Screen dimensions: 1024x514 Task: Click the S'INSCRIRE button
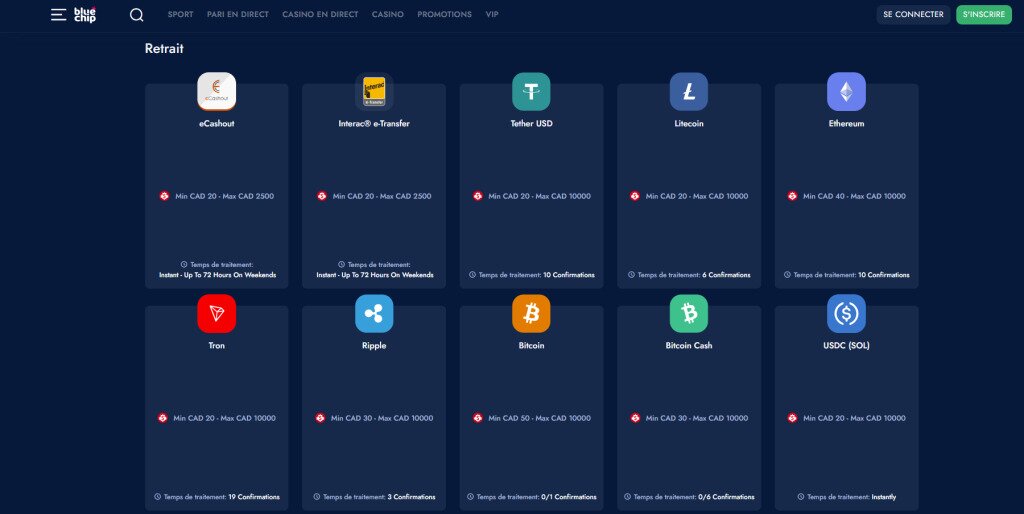(984, 14)
